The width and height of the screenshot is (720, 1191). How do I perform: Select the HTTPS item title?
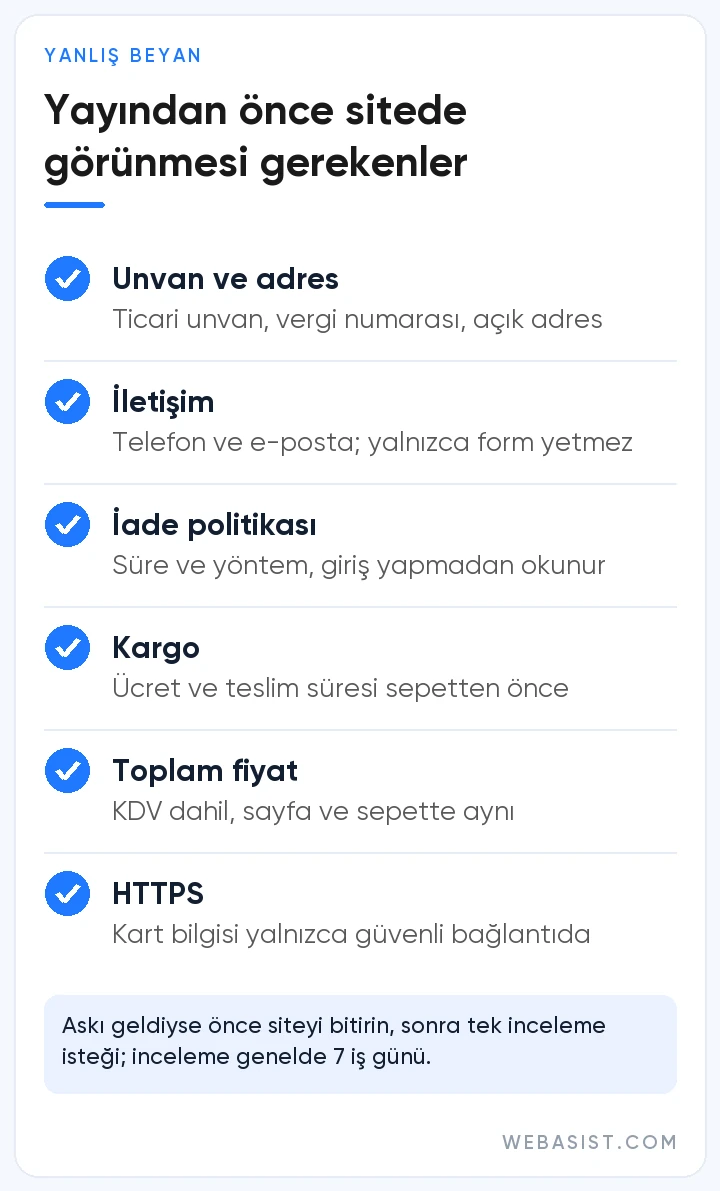tap(158, 894)
